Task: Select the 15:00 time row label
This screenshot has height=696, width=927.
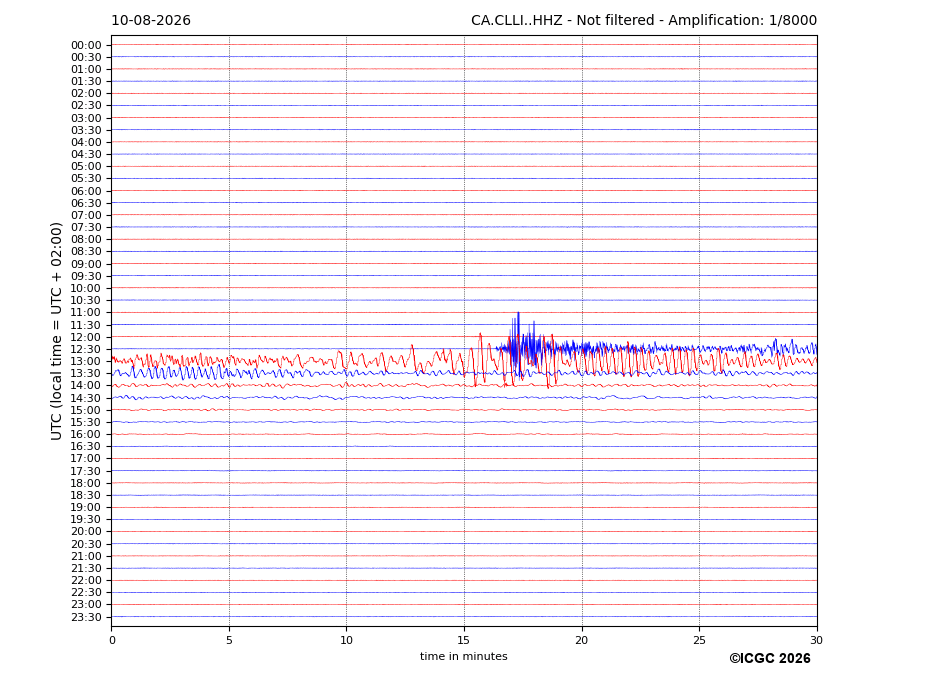Action: tap(86, 410)
